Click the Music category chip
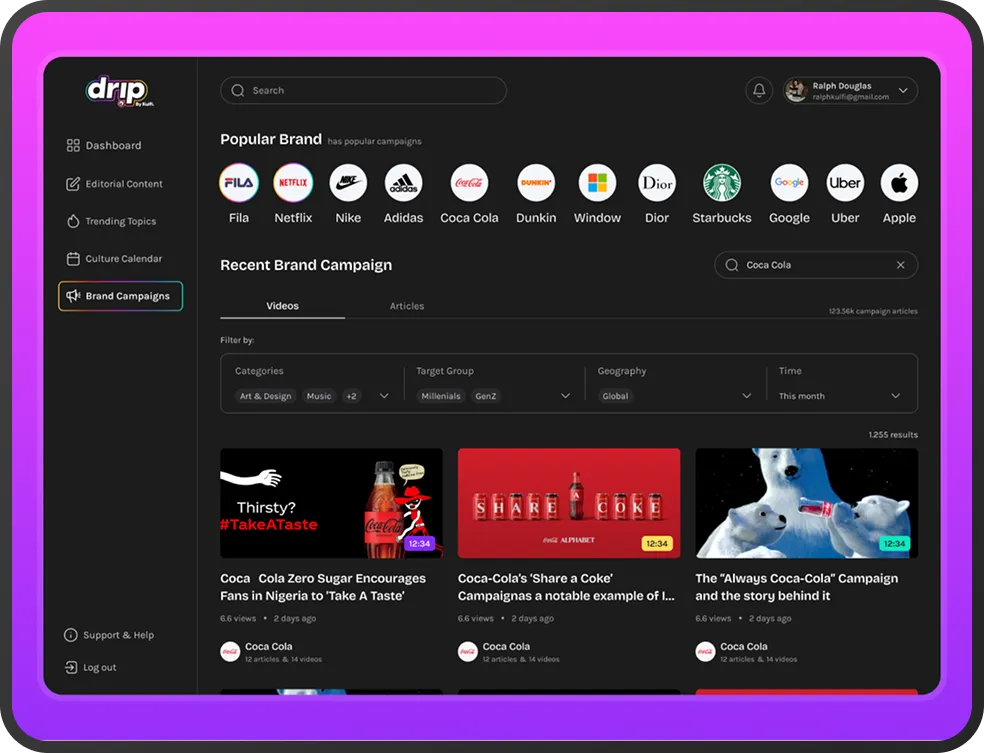This screenshot has height=753, width=984. click(319, 396)
